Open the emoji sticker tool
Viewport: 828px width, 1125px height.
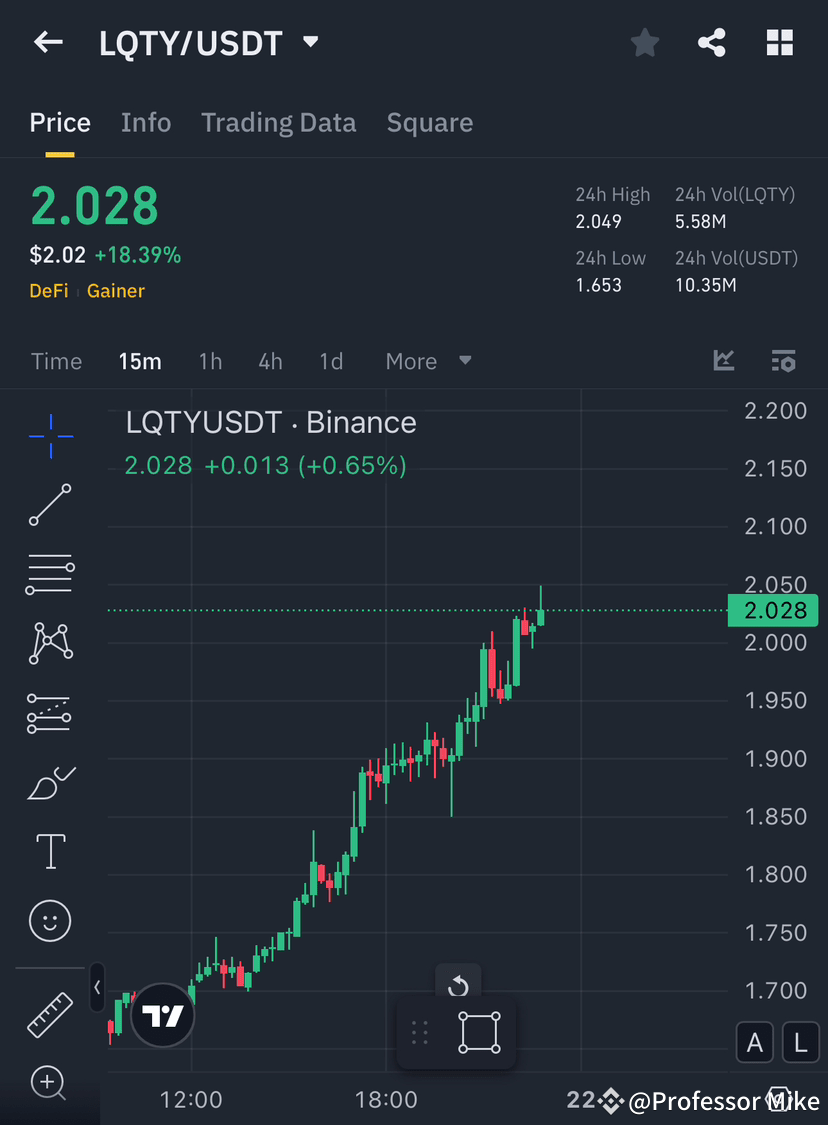pyautogui.click(x=50, y=920)
